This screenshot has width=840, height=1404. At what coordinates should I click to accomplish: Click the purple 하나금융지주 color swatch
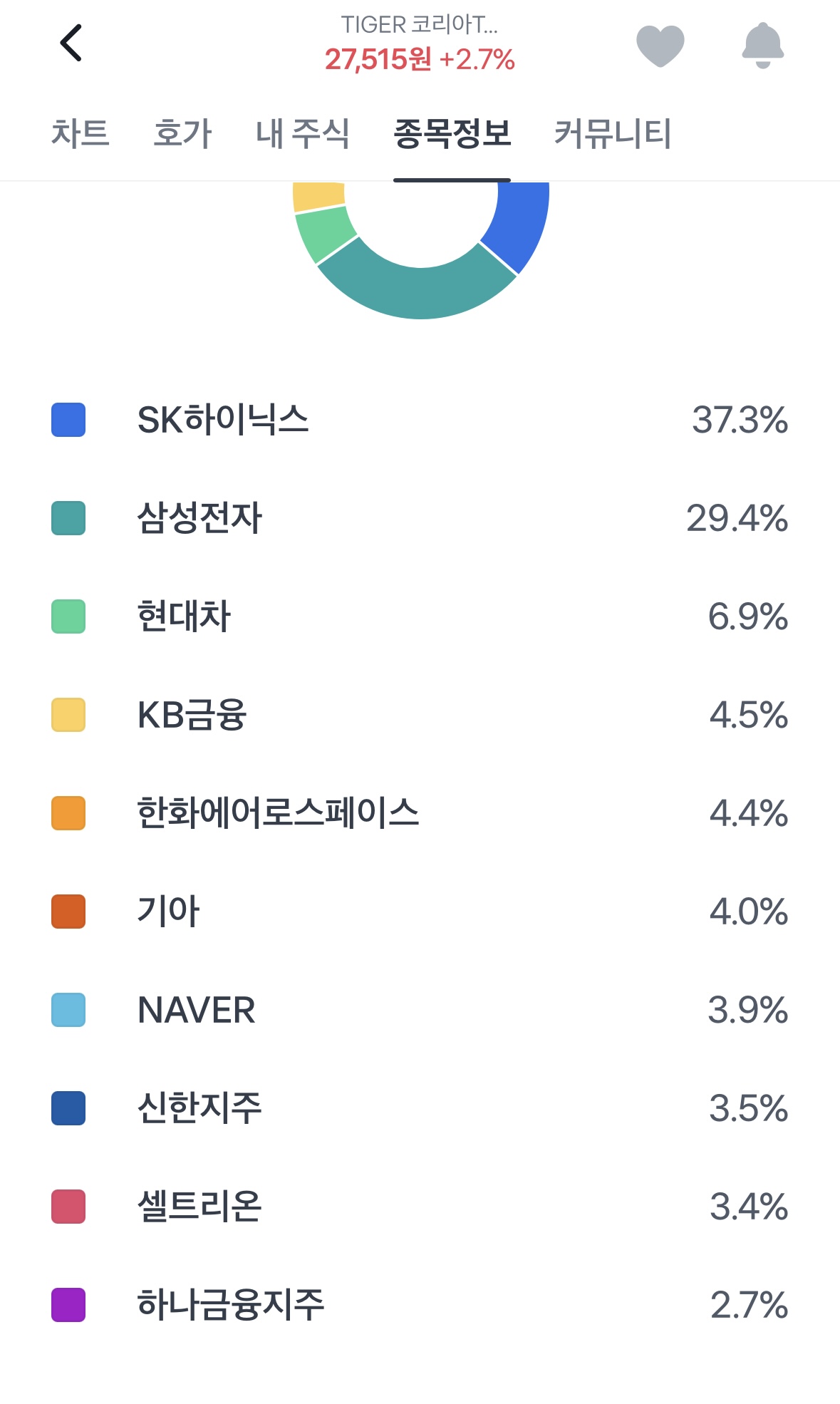(68, 1305)
